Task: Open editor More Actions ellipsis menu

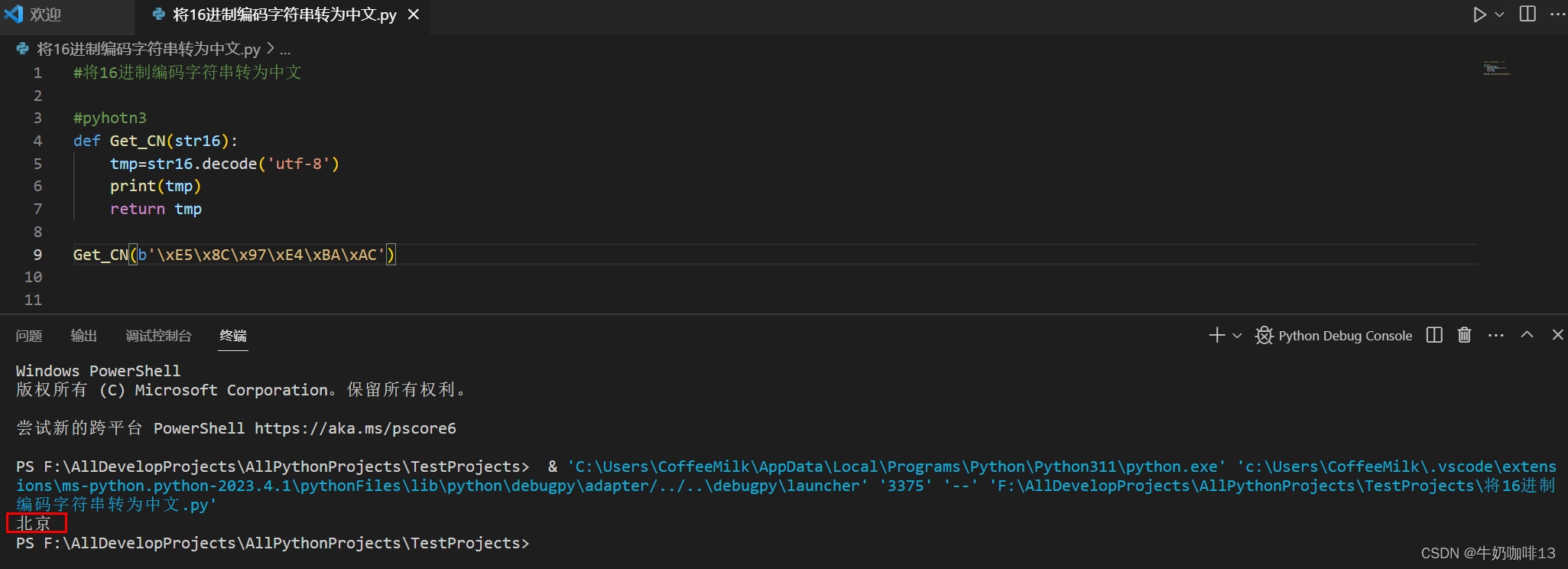Action: pos(1557,15)
